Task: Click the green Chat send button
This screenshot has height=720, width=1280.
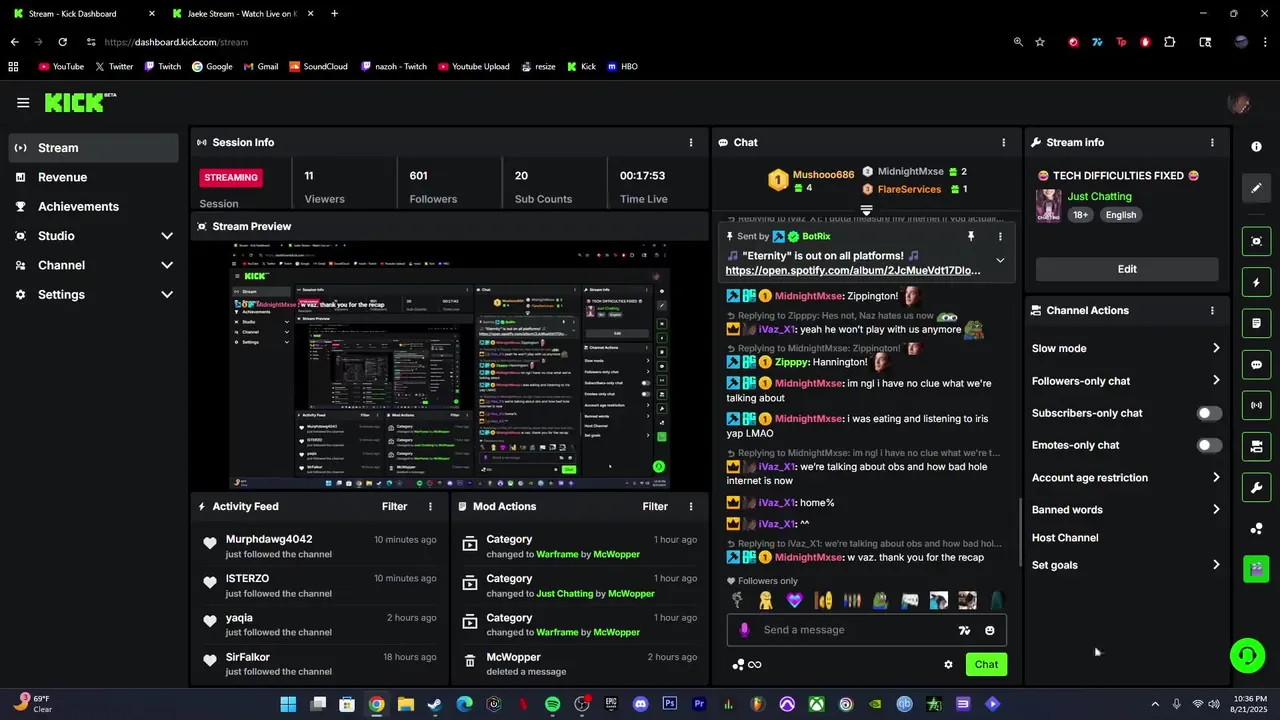Action: coord(986,664)
